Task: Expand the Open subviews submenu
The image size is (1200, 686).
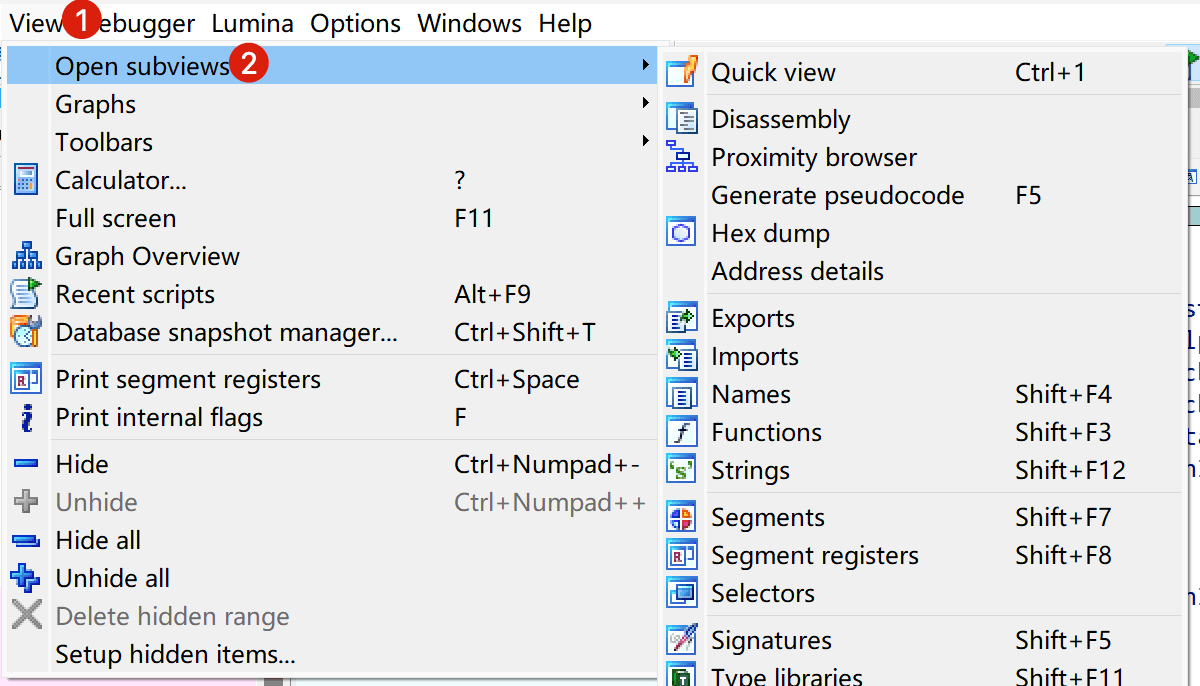Action: click(331, 66)
